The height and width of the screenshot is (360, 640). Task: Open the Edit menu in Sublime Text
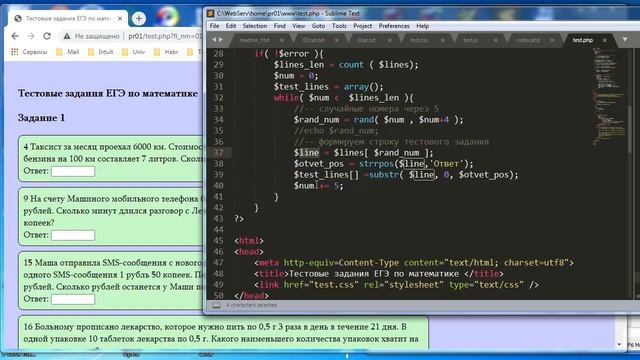pos(231,26)
